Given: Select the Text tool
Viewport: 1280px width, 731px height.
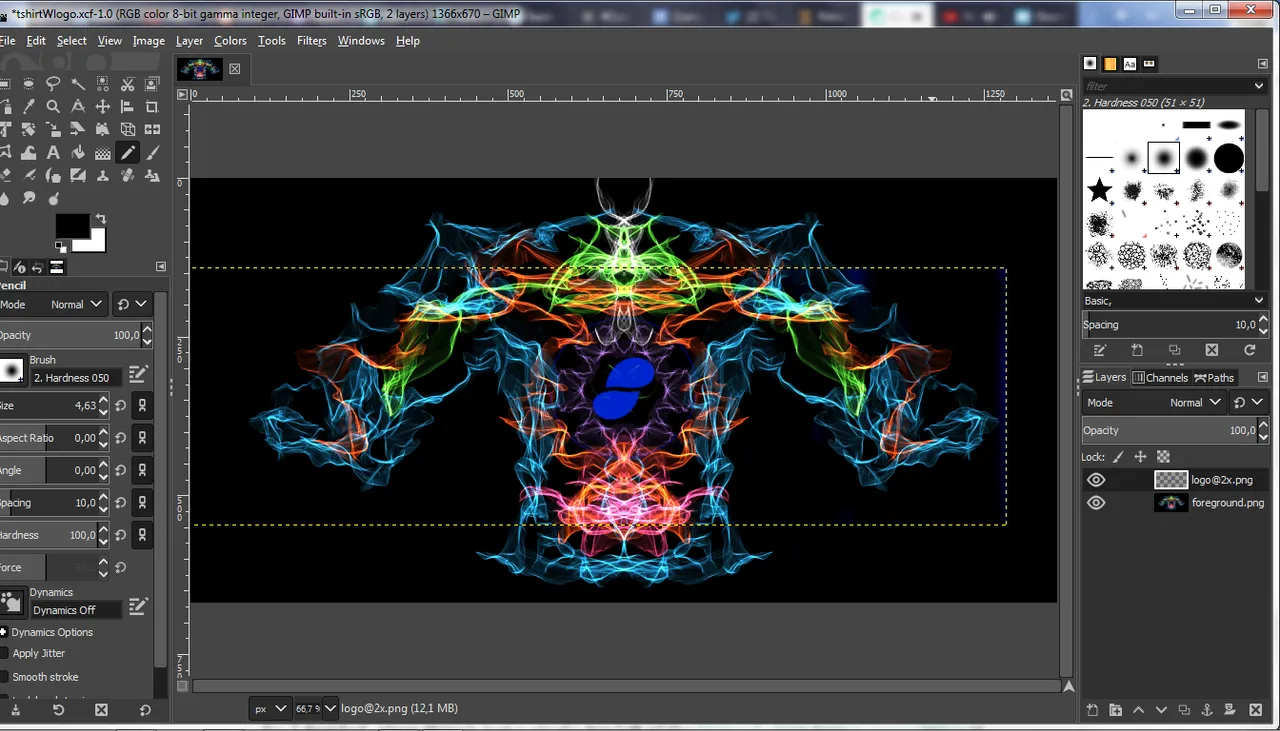Looking at the screenshot, I should [x=53, y=153].
